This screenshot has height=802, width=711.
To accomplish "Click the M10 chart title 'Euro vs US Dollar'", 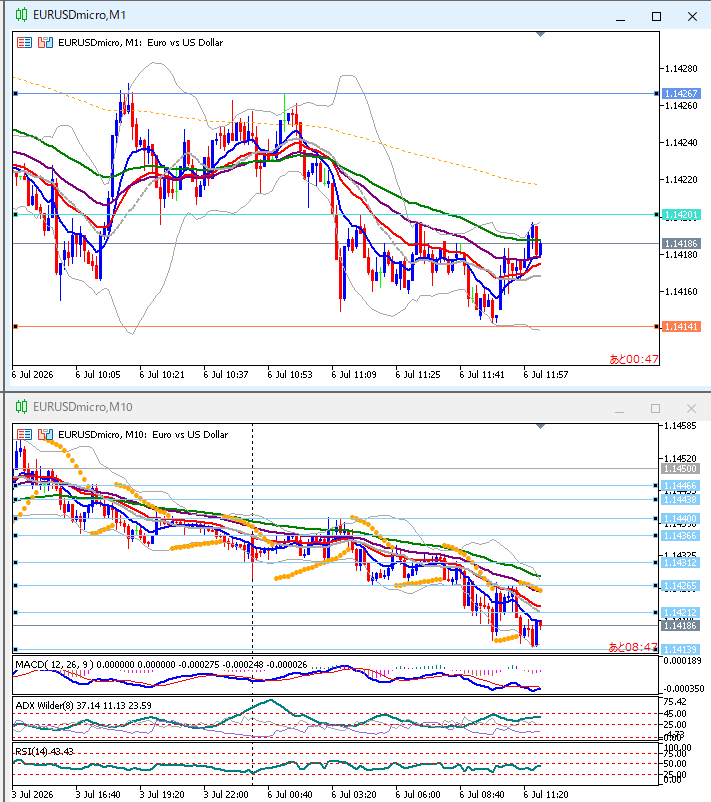I will coord(190,434).
